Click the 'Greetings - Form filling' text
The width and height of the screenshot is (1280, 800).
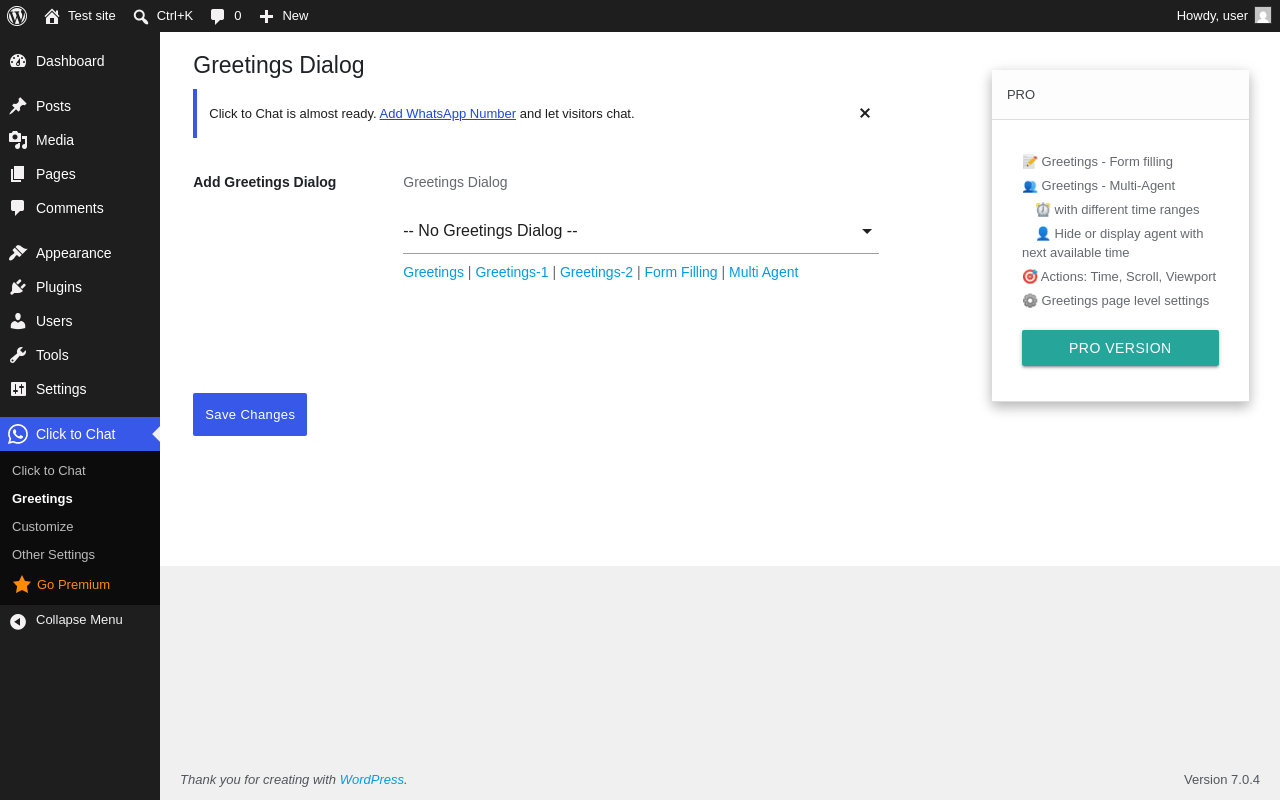[x=1107, y=161]
